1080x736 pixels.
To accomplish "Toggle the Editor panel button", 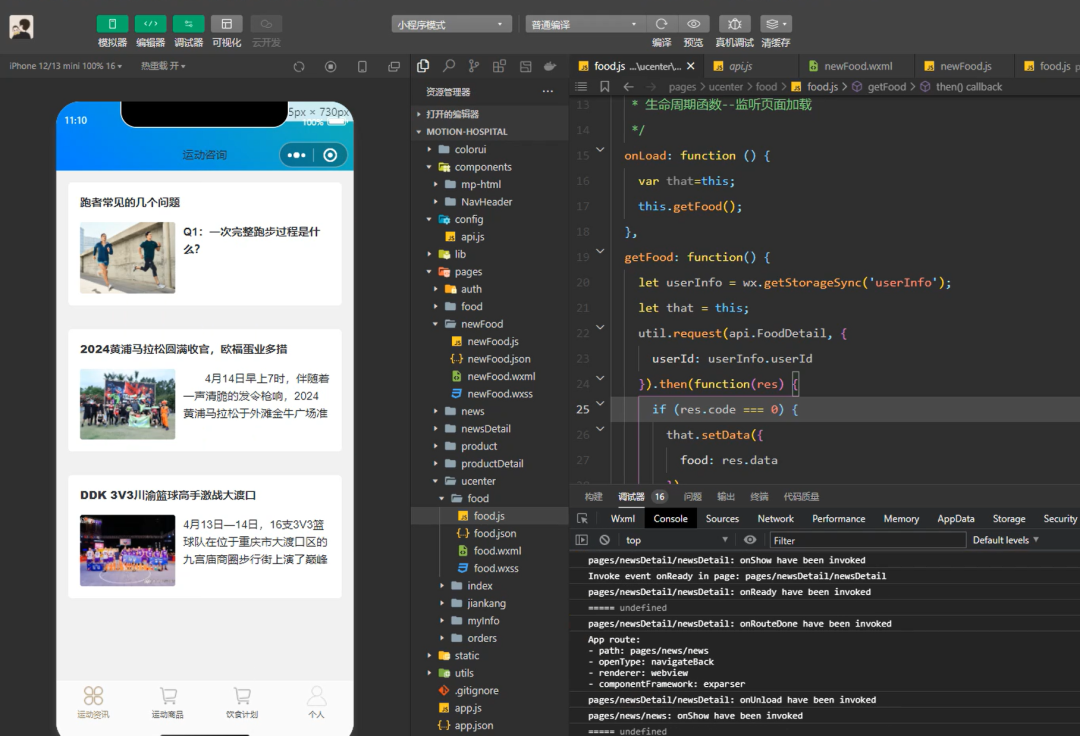I will coord(150,23).
